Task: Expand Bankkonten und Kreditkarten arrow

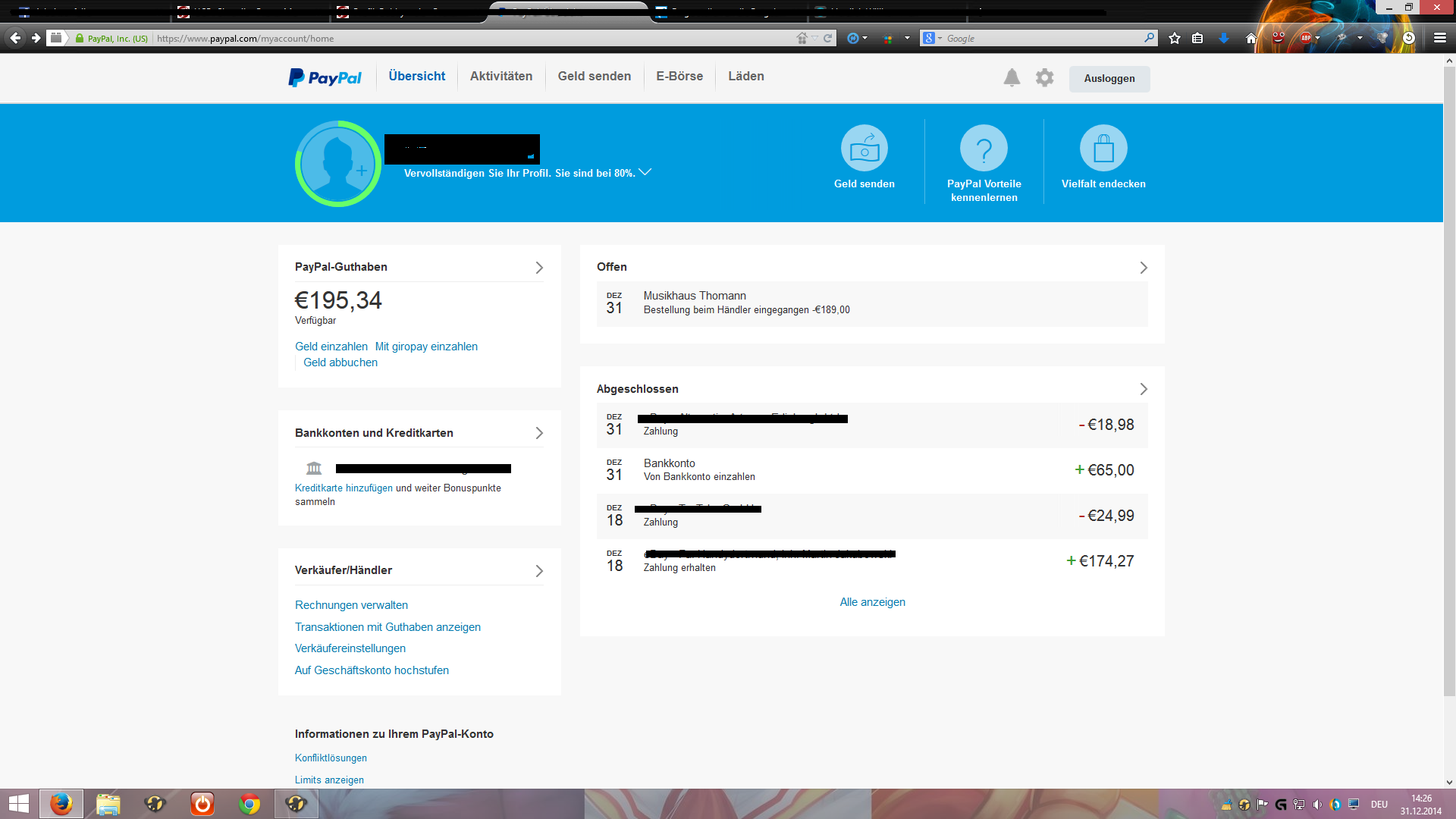Action: click(539, 433)
